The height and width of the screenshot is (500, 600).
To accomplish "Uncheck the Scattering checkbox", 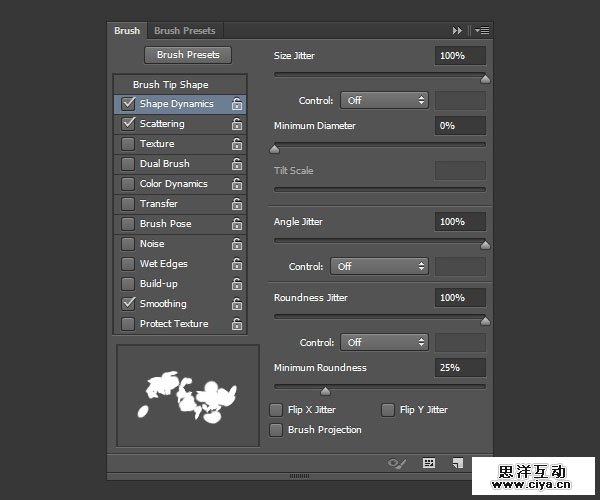I will (128, 124).
